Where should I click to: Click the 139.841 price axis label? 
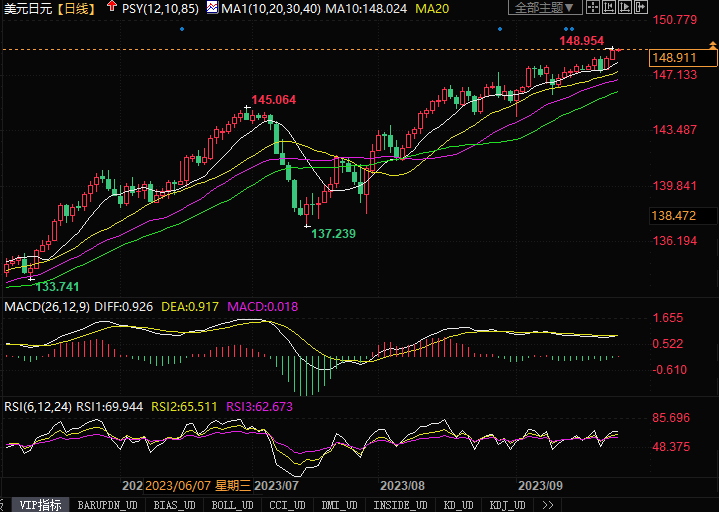[675, 186]
